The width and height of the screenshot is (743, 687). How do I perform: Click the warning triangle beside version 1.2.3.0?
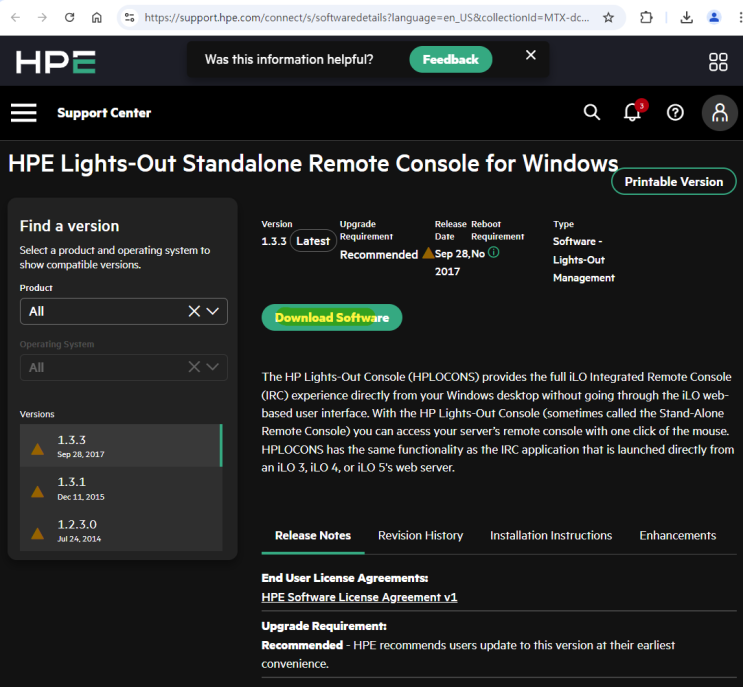[x=37, y=533]
